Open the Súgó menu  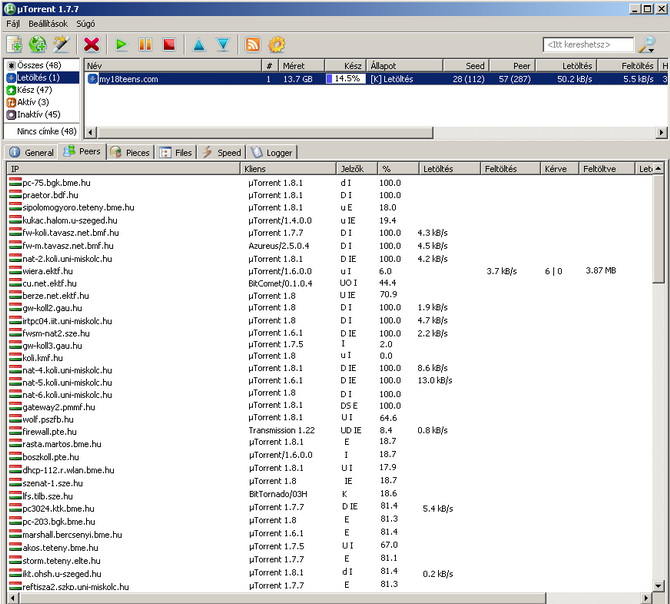point(85,24)
